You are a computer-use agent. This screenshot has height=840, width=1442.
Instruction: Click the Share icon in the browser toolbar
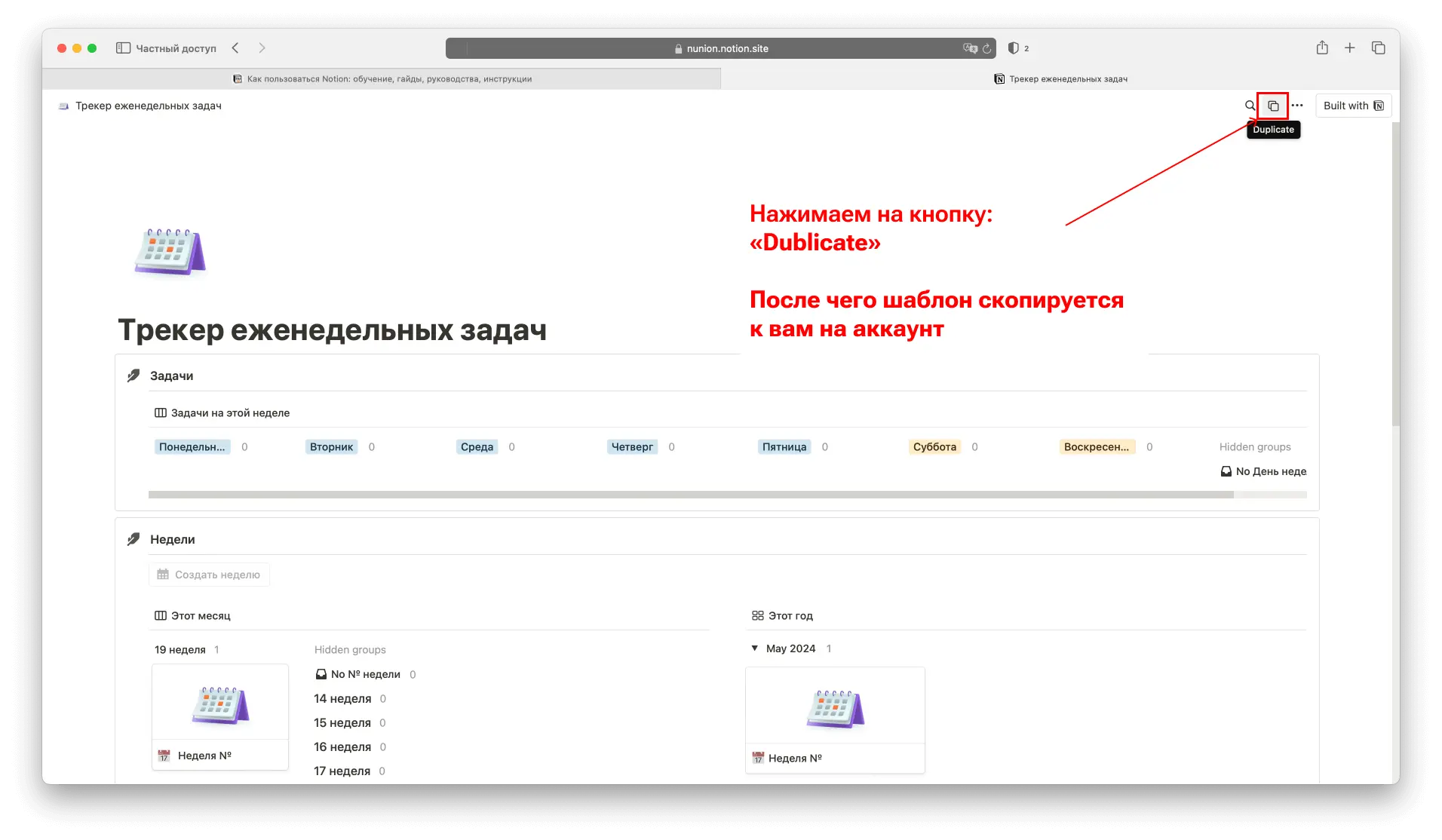(x=1321, y=48)
